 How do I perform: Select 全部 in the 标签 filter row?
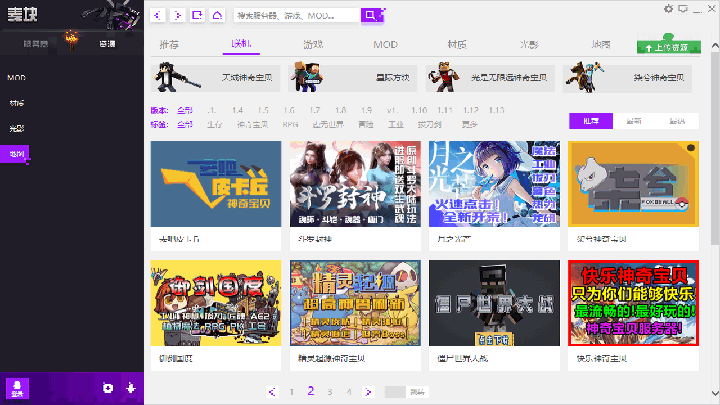tap(185, 124)
